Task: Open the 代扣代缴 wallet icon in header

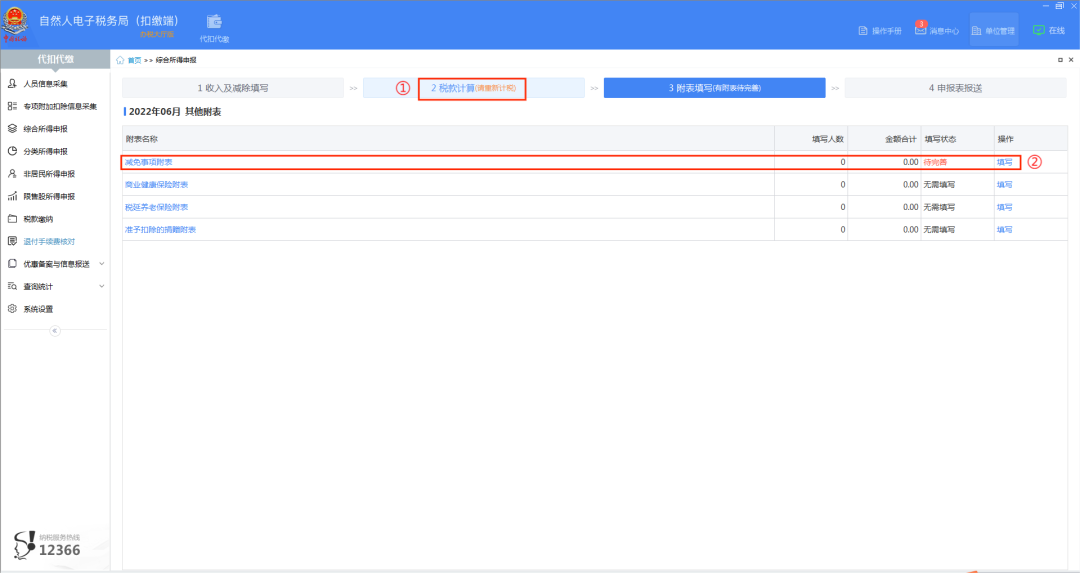Action: (x=214, y=22)
